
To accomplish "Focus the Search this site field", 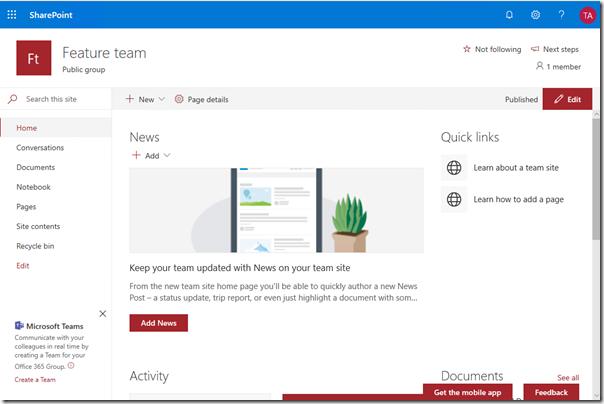I will coord(56,99).
